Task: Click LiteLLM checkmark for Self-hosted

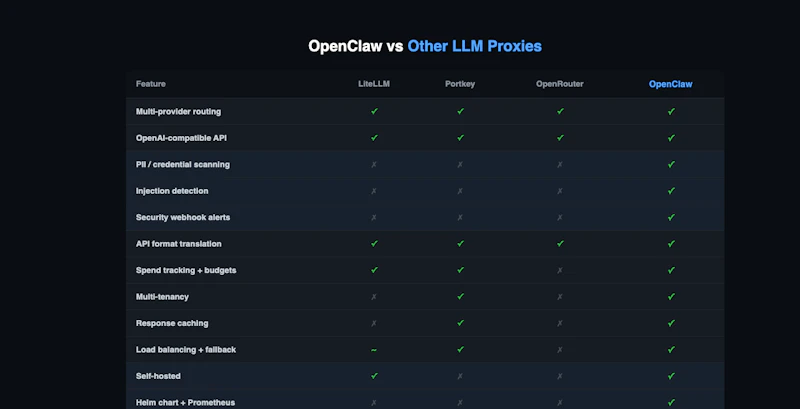Action: (374, 376)
